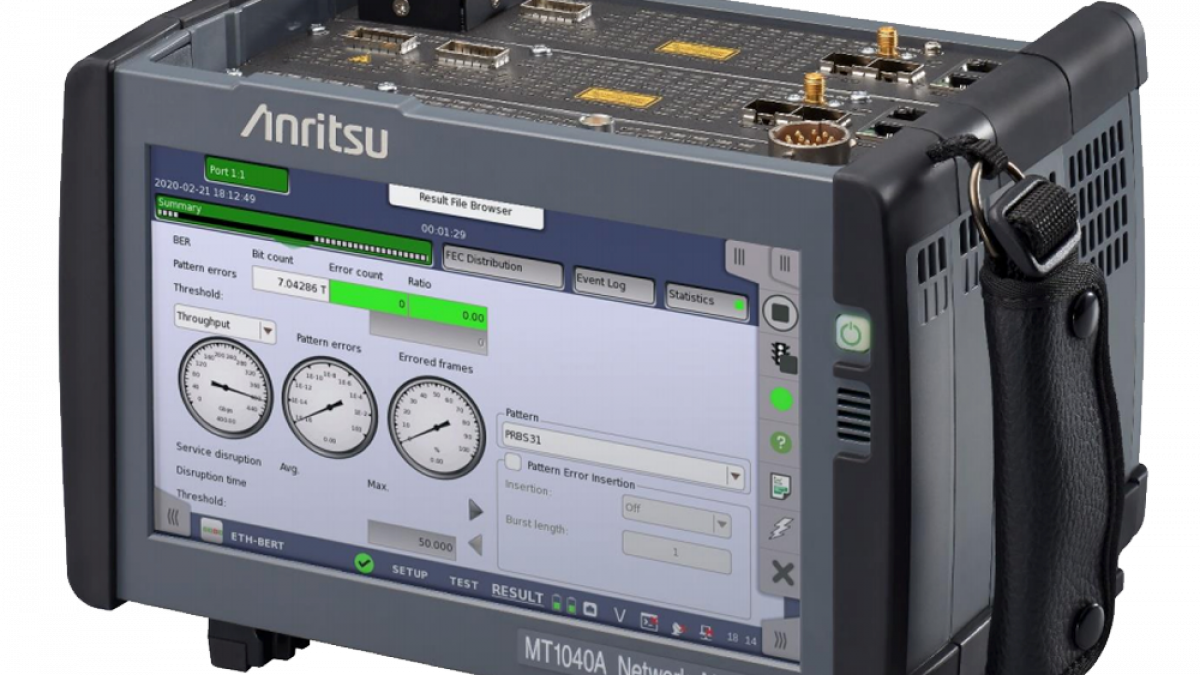The image size is (1200, 675).
Task: Select the second vertical-bars panel tab
Action: [785, 264]
